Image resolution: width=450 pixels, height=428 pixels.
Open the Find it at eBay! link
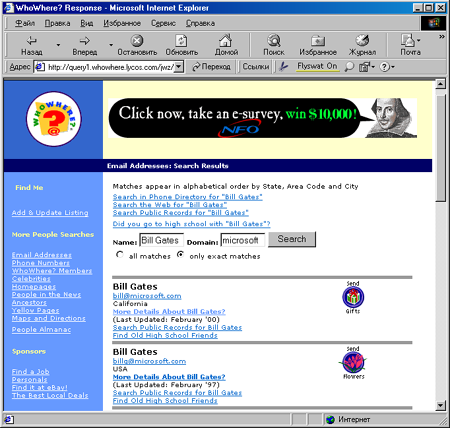(x=39, y=388)
